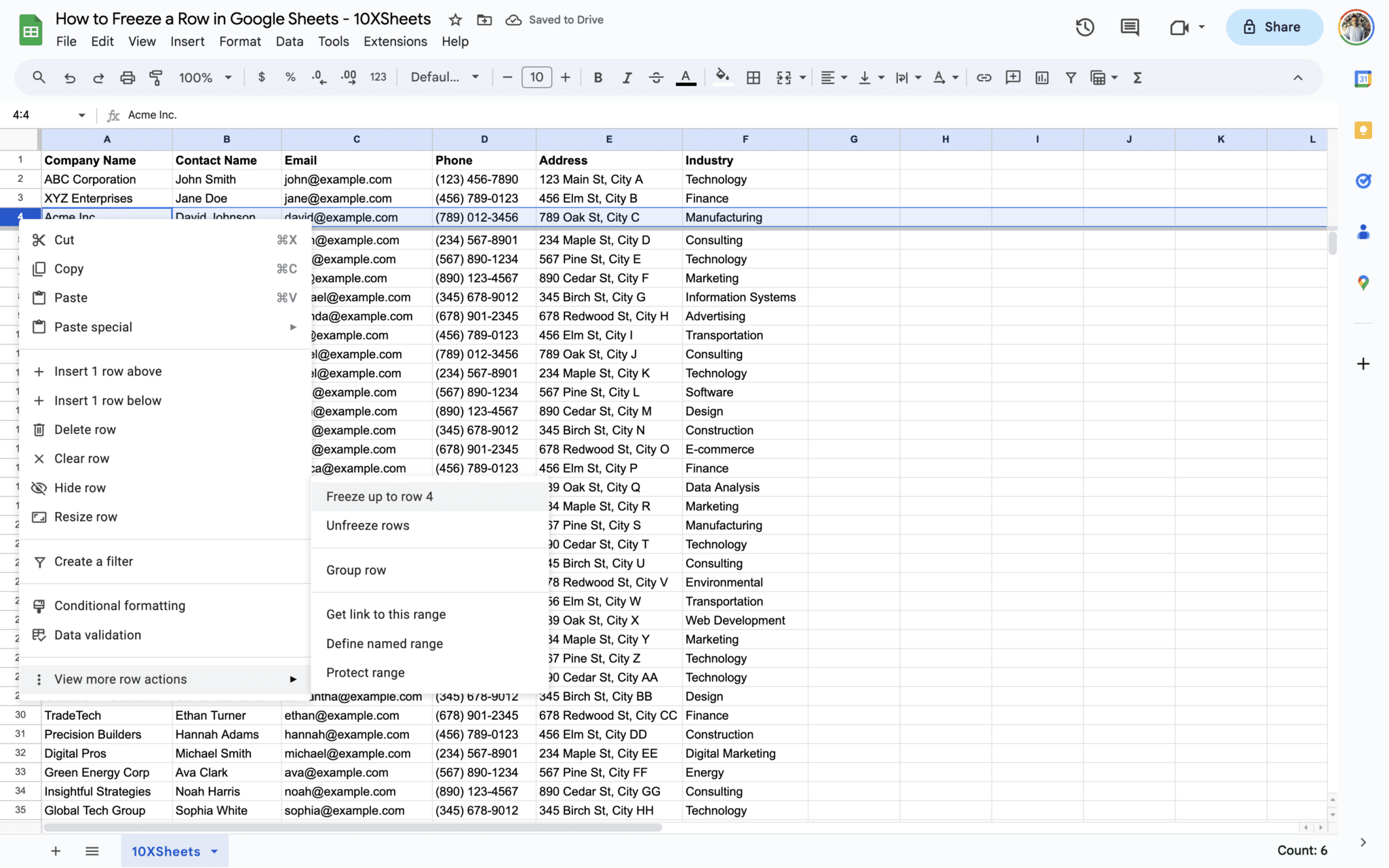Open the zoom 100% dropdown
1389x868 pixels.
click(205, 77)
